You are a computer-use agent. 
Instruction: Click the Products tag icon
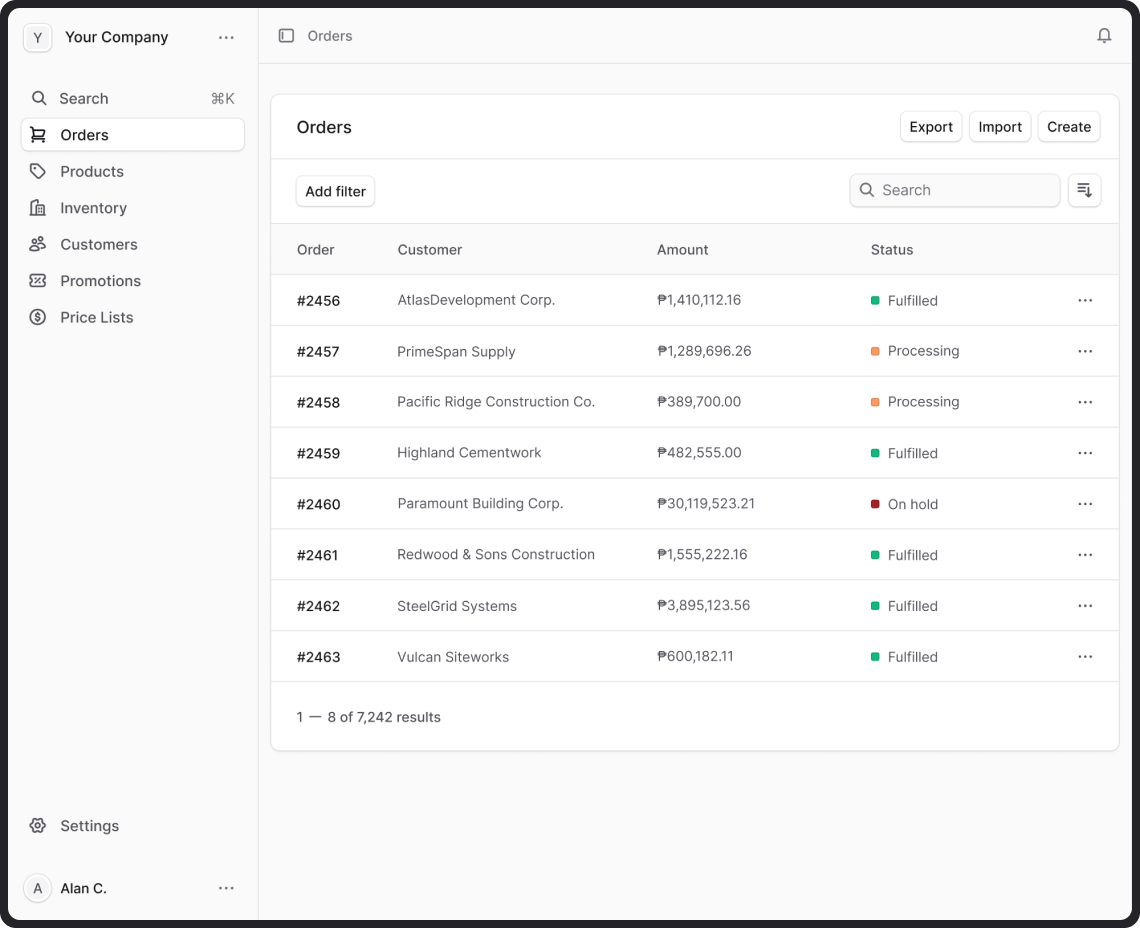tap(38, 171)
